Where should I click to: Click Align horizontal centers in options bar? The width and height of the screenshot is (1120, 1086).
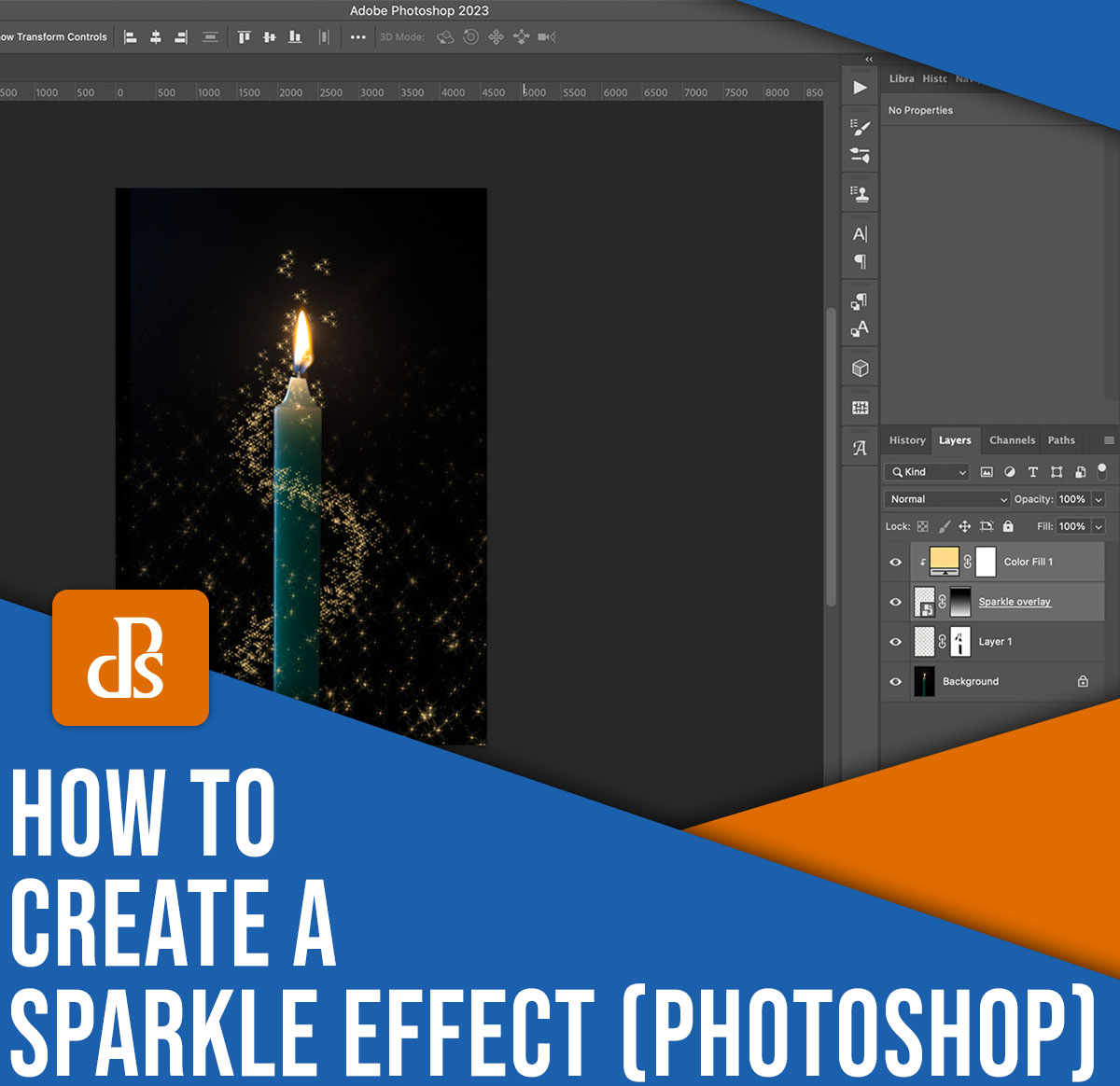point(156,37)
